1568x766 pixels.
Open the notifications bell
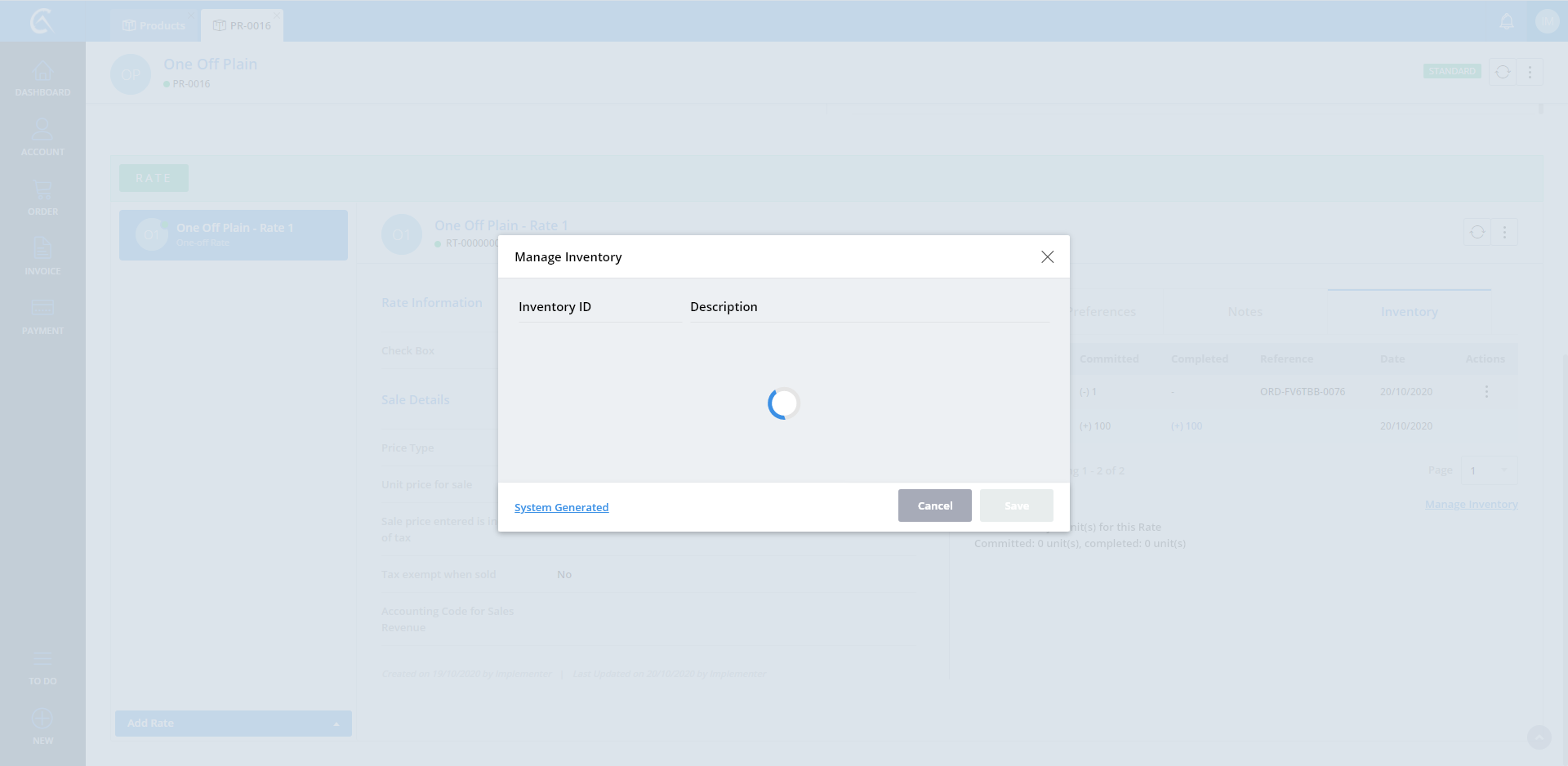1507,22
